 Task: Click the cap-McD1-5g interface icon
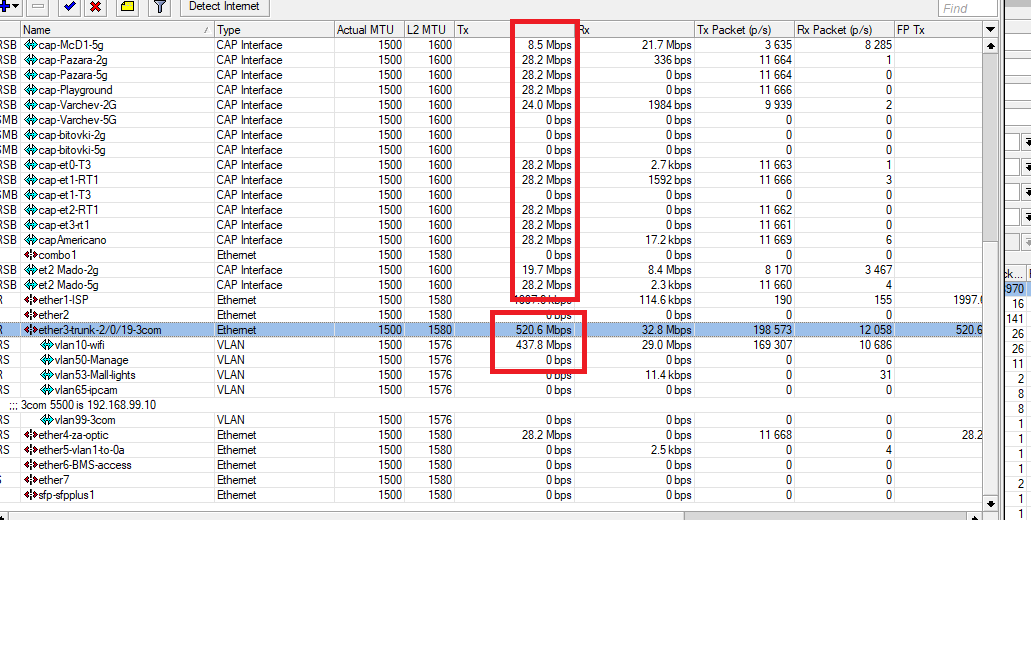click(x=30, y=45)
